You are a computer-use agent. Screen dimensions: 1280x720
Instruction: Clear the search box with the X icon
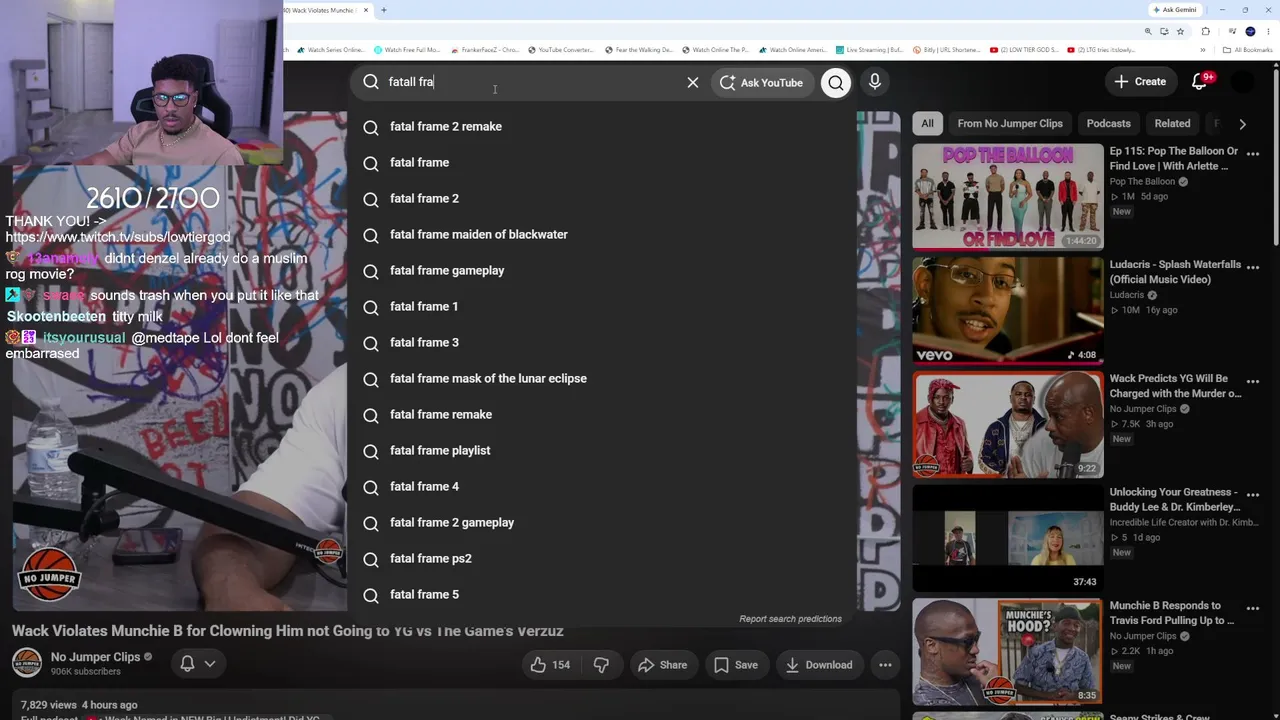(692, 82)
